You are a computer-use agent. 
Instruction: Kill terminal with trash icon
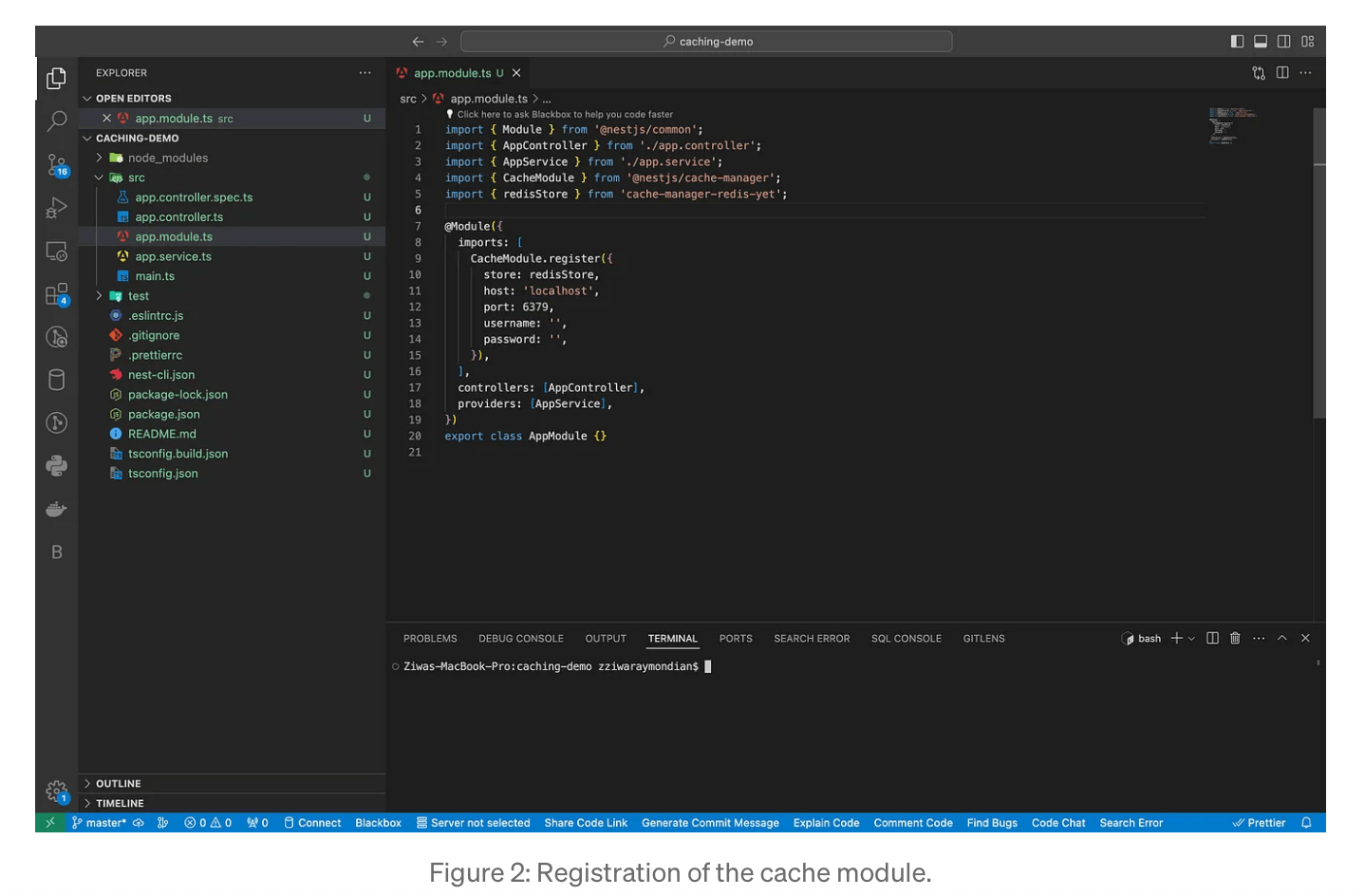click(1235, 638)
